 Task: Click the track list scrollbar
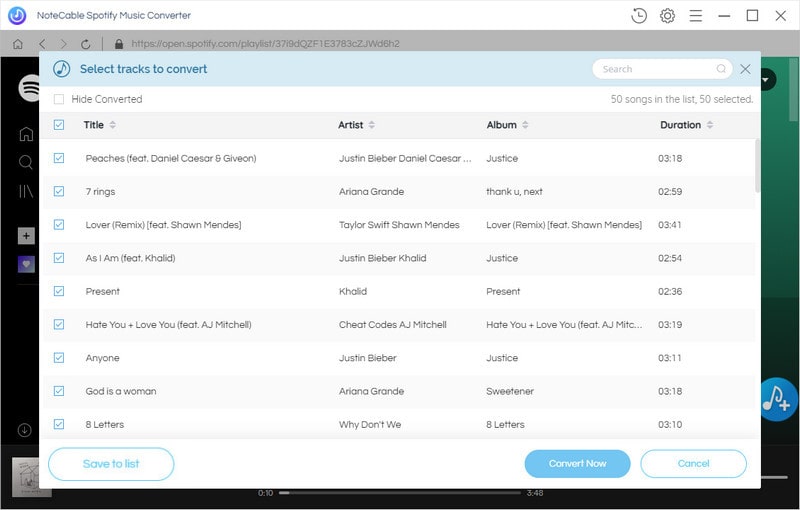[x=758, y=166]
